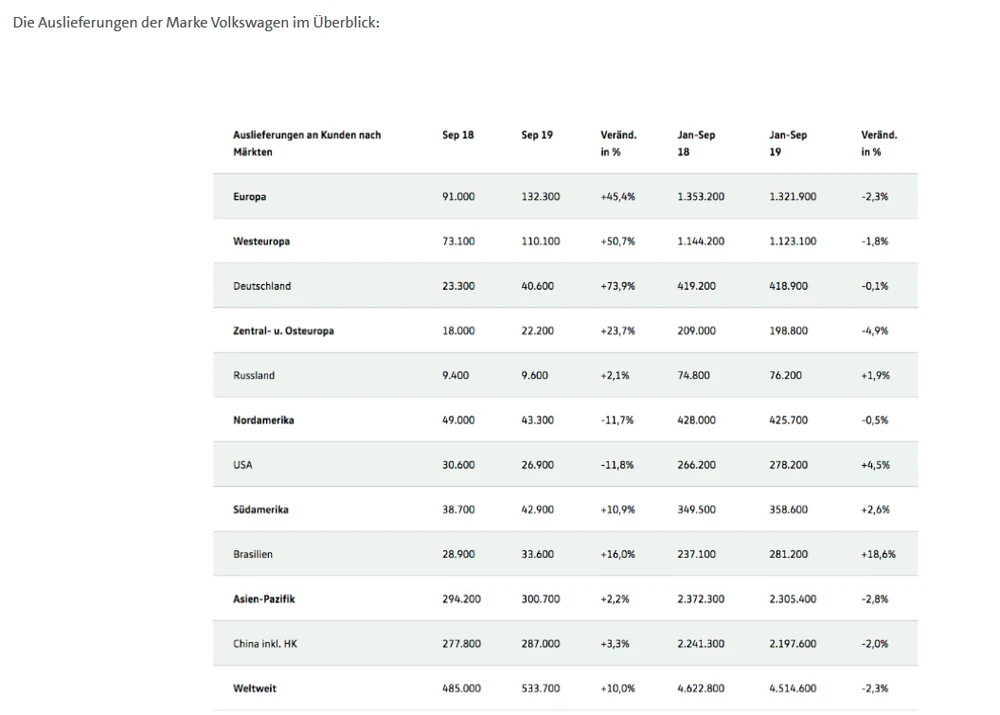Viewport: 1000px width, 715px height.
Task: Click the 'Westeuropa' row label
Action: [x=261, y=241]
